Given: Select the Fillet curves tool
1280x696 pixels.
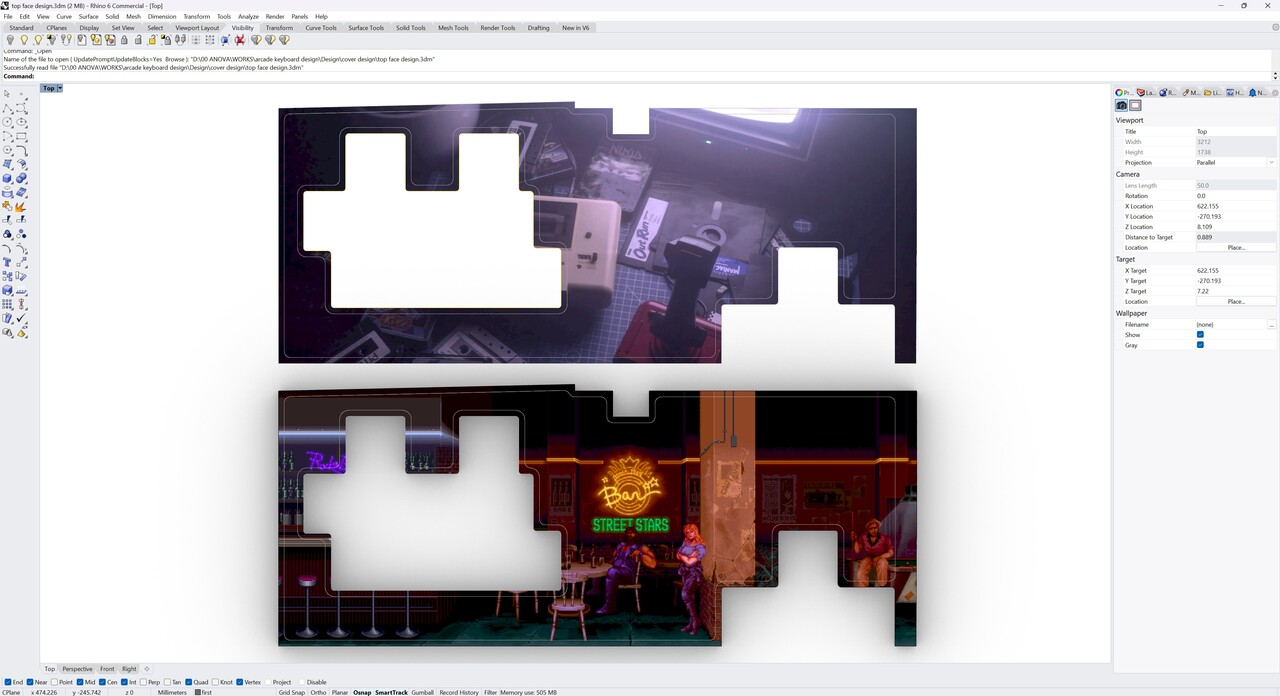Looking at the screenshot, I should tap(21, 150).
